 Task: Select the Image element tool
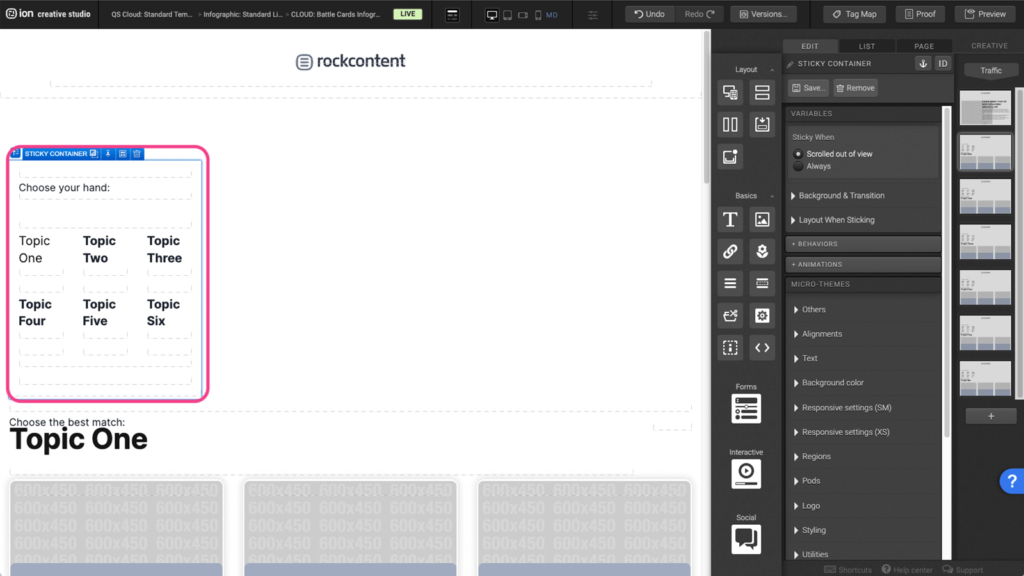[x=761, y=219]
